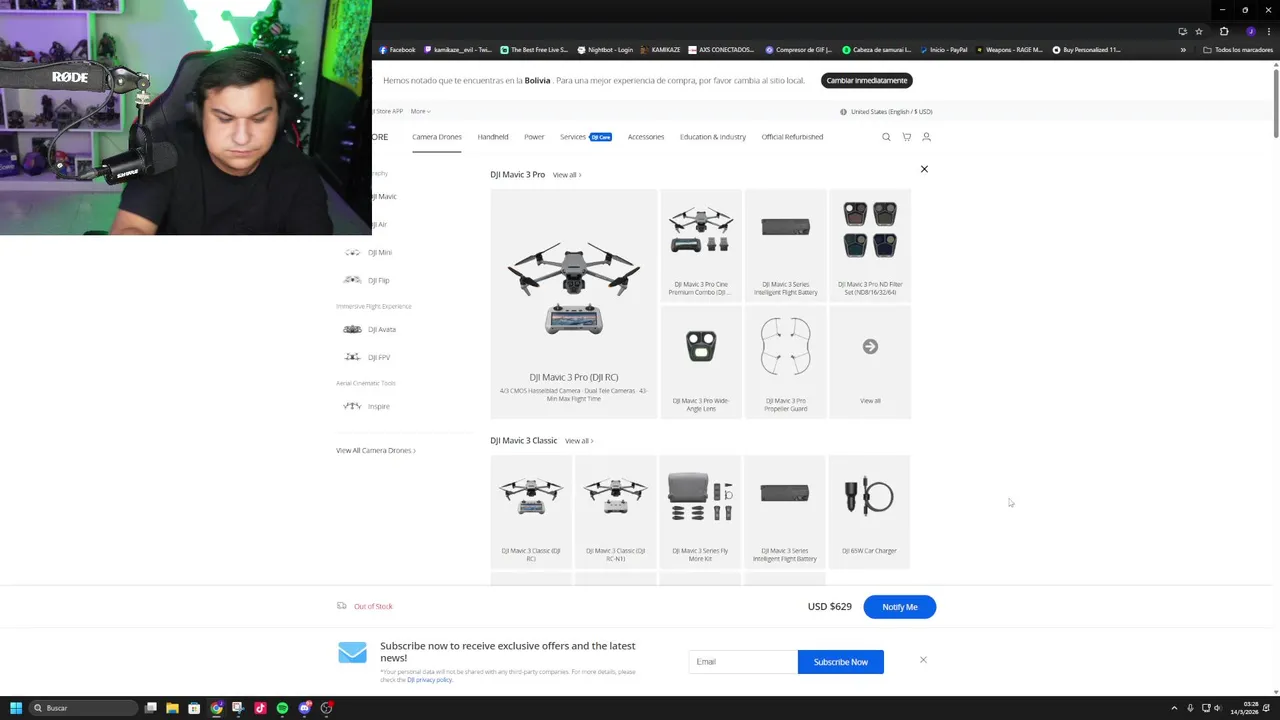Bookmark this page with star icon
This screenshot has width=1280, height=720.
coord(1199,31)
